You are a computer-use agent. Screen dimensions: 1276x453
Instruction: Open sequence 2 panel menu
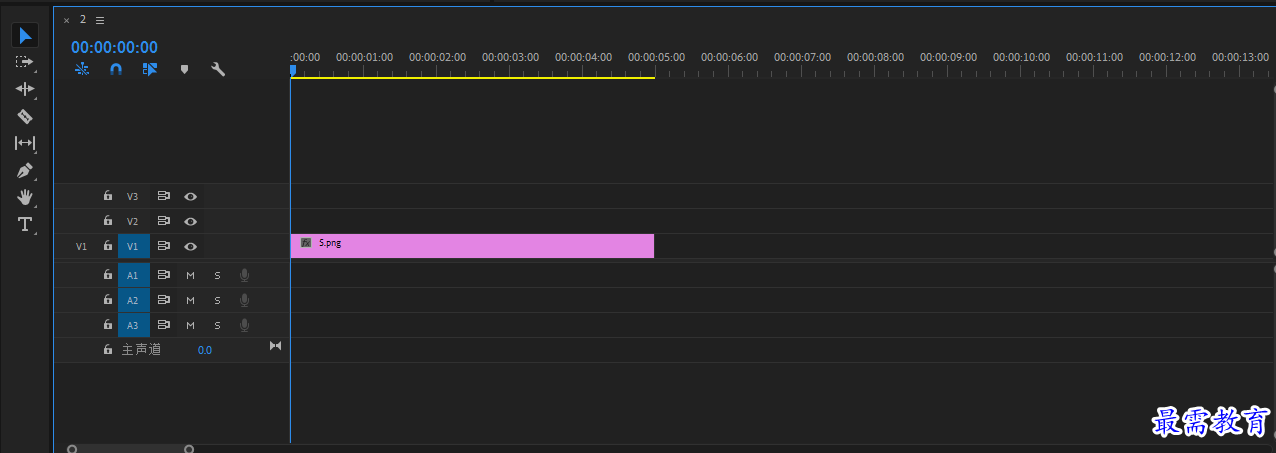coord(100,20)
